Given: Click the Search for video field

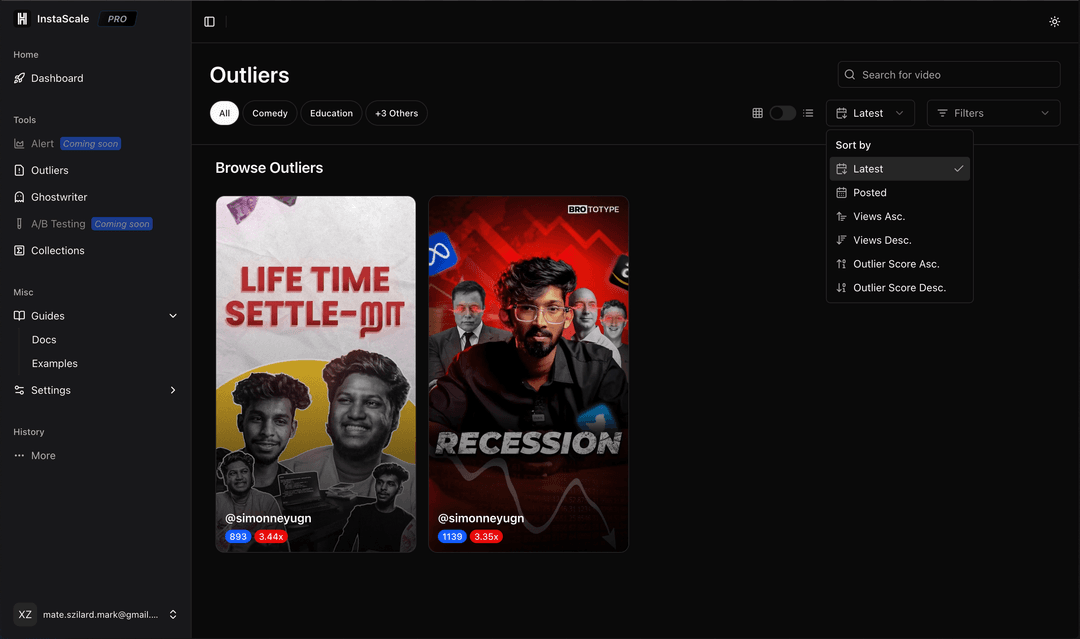Looking at the screenshot, I should 950,75.
